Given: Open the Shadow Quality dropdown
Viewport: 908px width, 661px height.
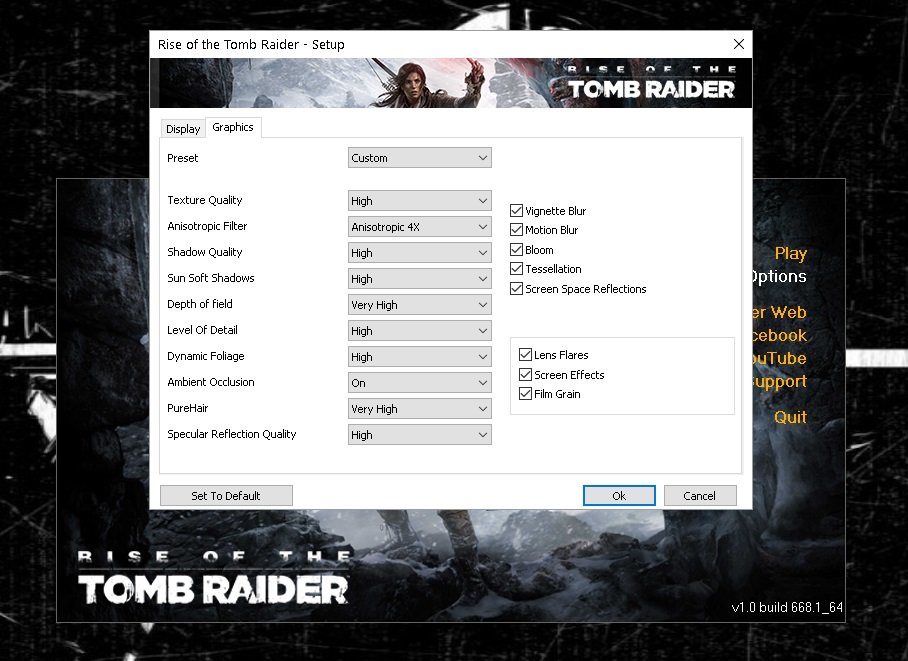Looking at the screenshot, I should [x=420, y=253].
